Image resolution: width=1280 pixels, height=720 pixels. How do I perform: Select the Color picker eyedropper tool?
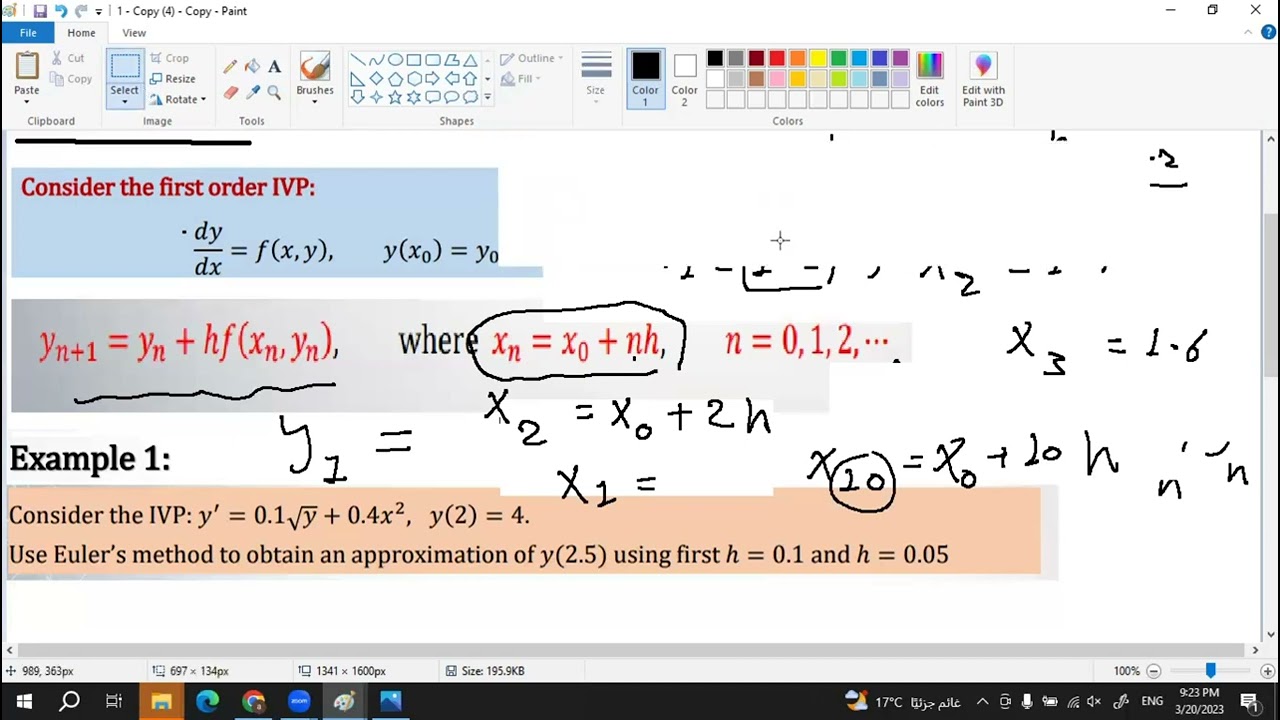pyautogui.click(x=252, y=92)
